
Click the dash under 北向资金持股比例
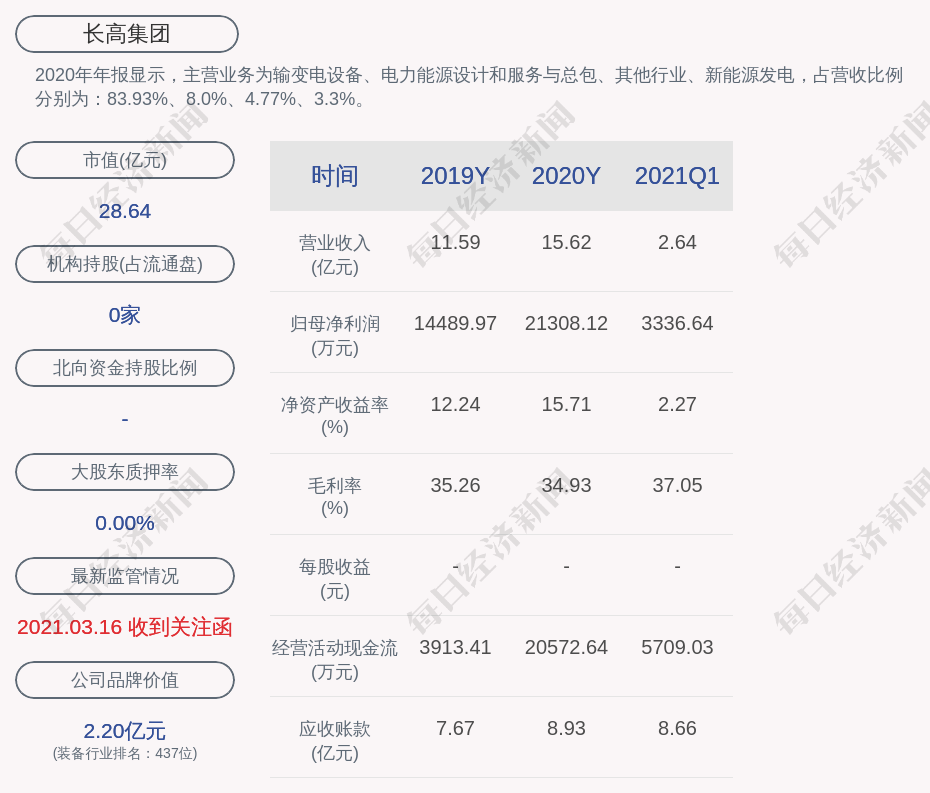click(125, 419)
